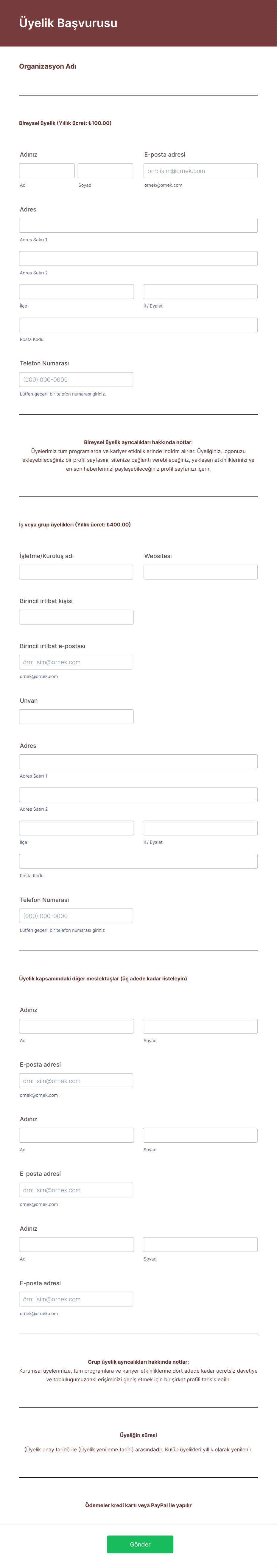Select the Birincil irtibat e-postası field
Viewport: 277px width, 1568px height.
(x=76, y=662)
